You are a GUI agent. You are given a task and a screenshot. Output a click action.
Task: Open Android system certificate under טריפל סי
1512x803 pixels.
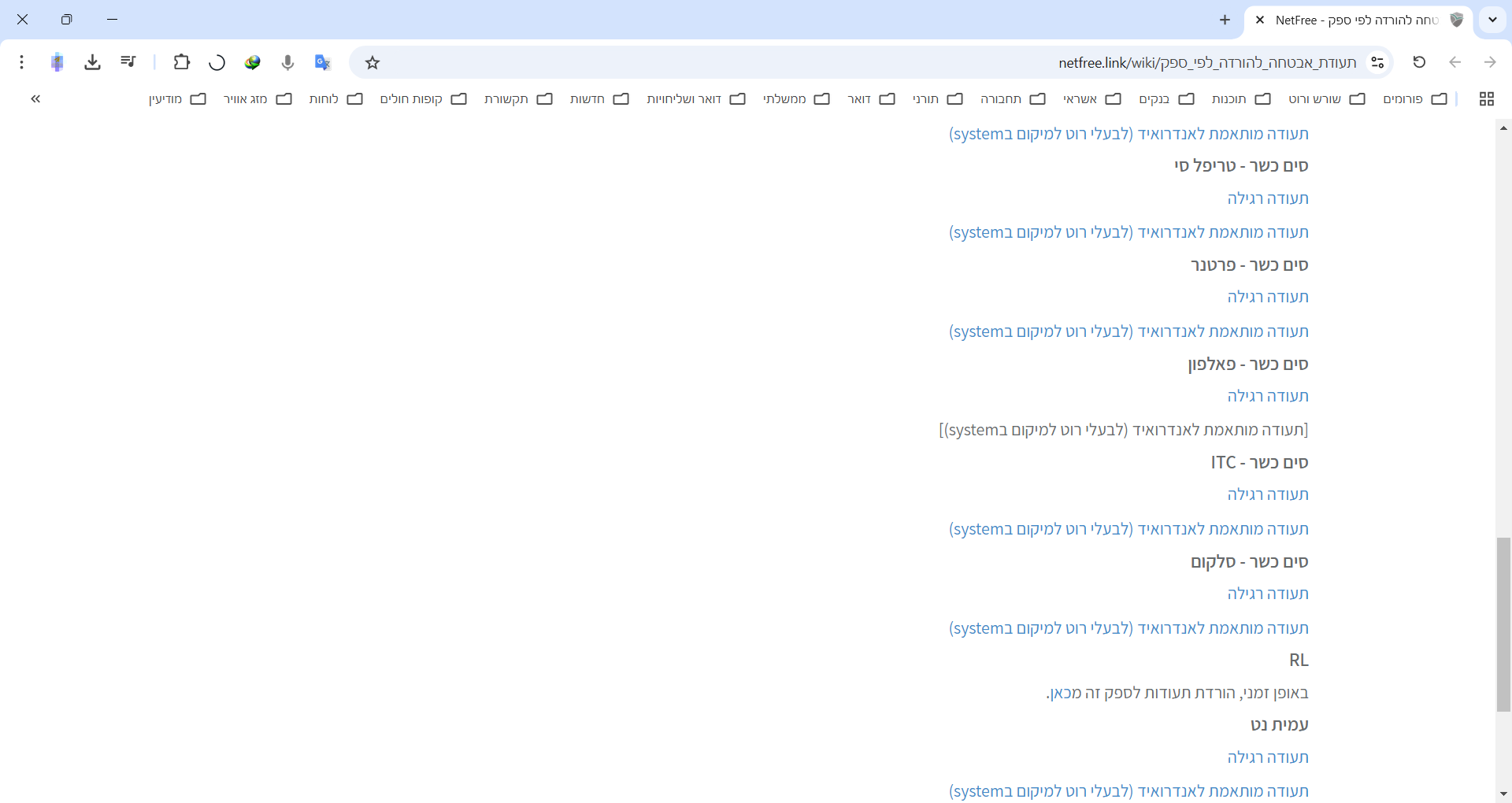click(x=1128, y=232)
